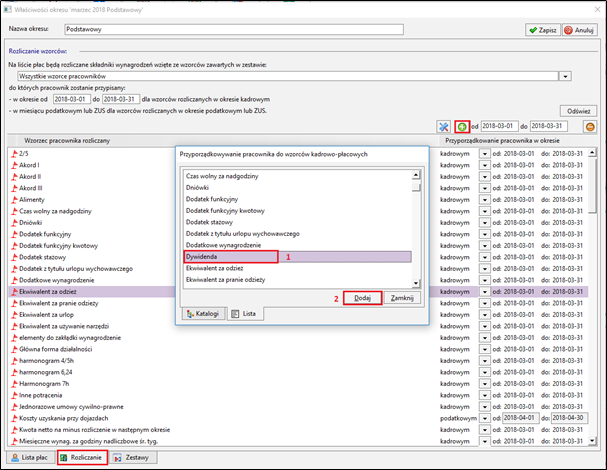Select 'Czas wolny za nadgodziny' in dialog
Viewport: 607px width, 470px height.
point(297,176)
